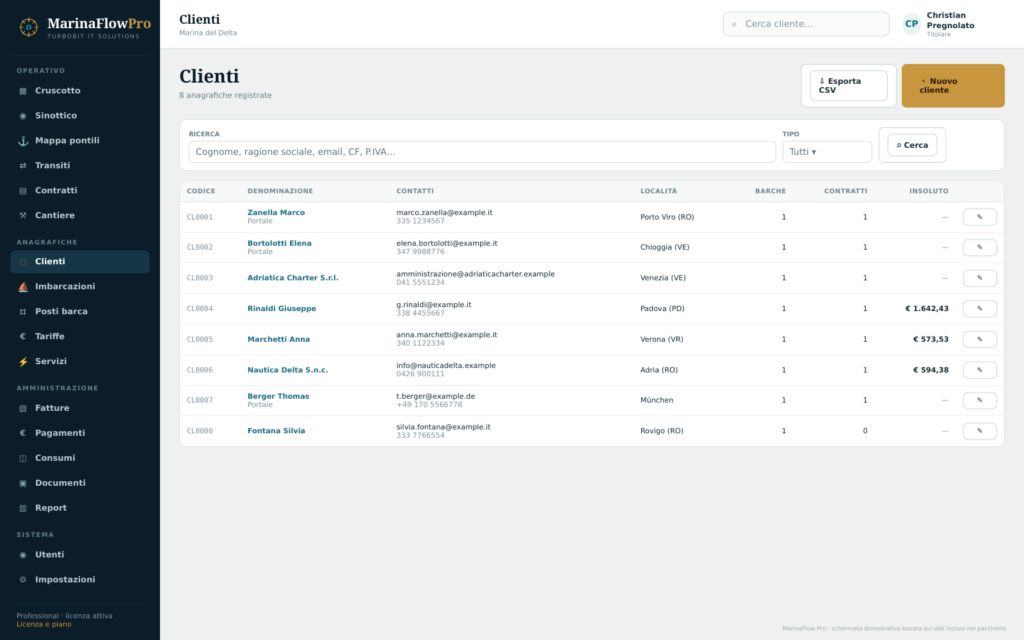The width and height of the screenshot is (1024, 640).
Task: Click the Documenti sidebar icon
Action: pyautogui.click(x=23, y=483)
